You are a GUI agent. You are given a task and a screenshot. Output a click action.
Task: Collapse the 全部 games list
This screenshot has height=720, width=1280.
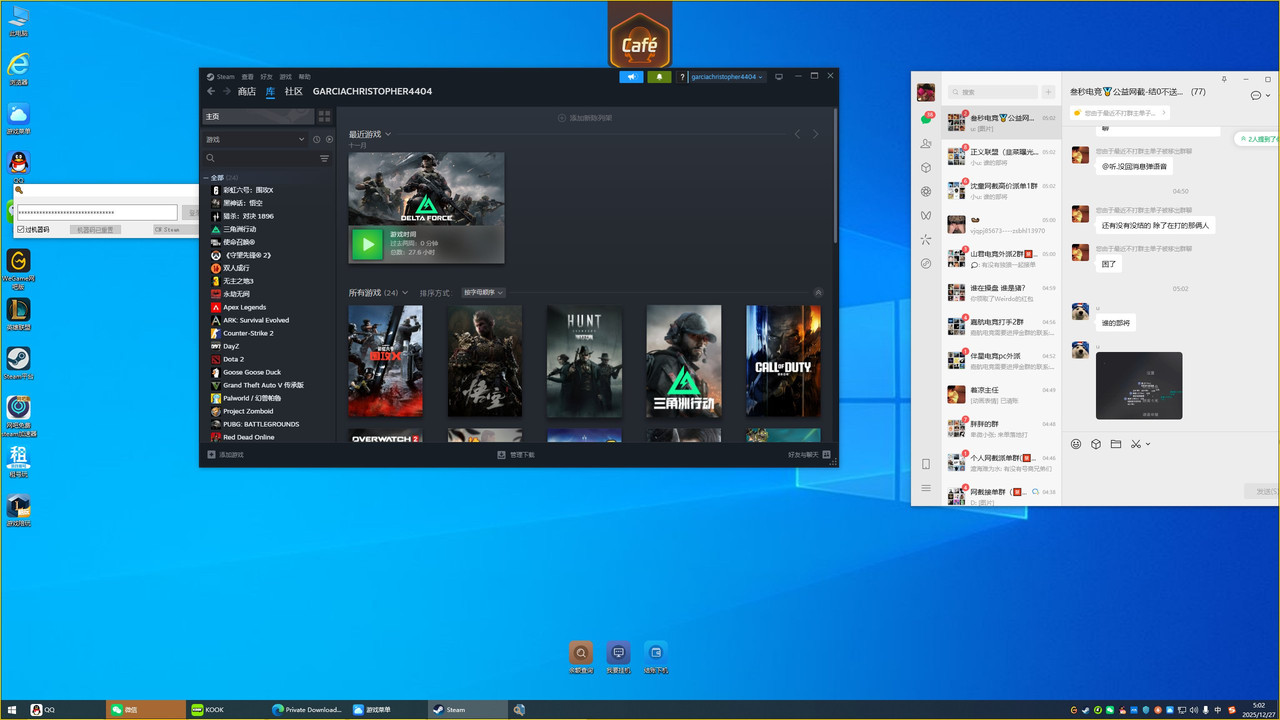click(206, 177)
